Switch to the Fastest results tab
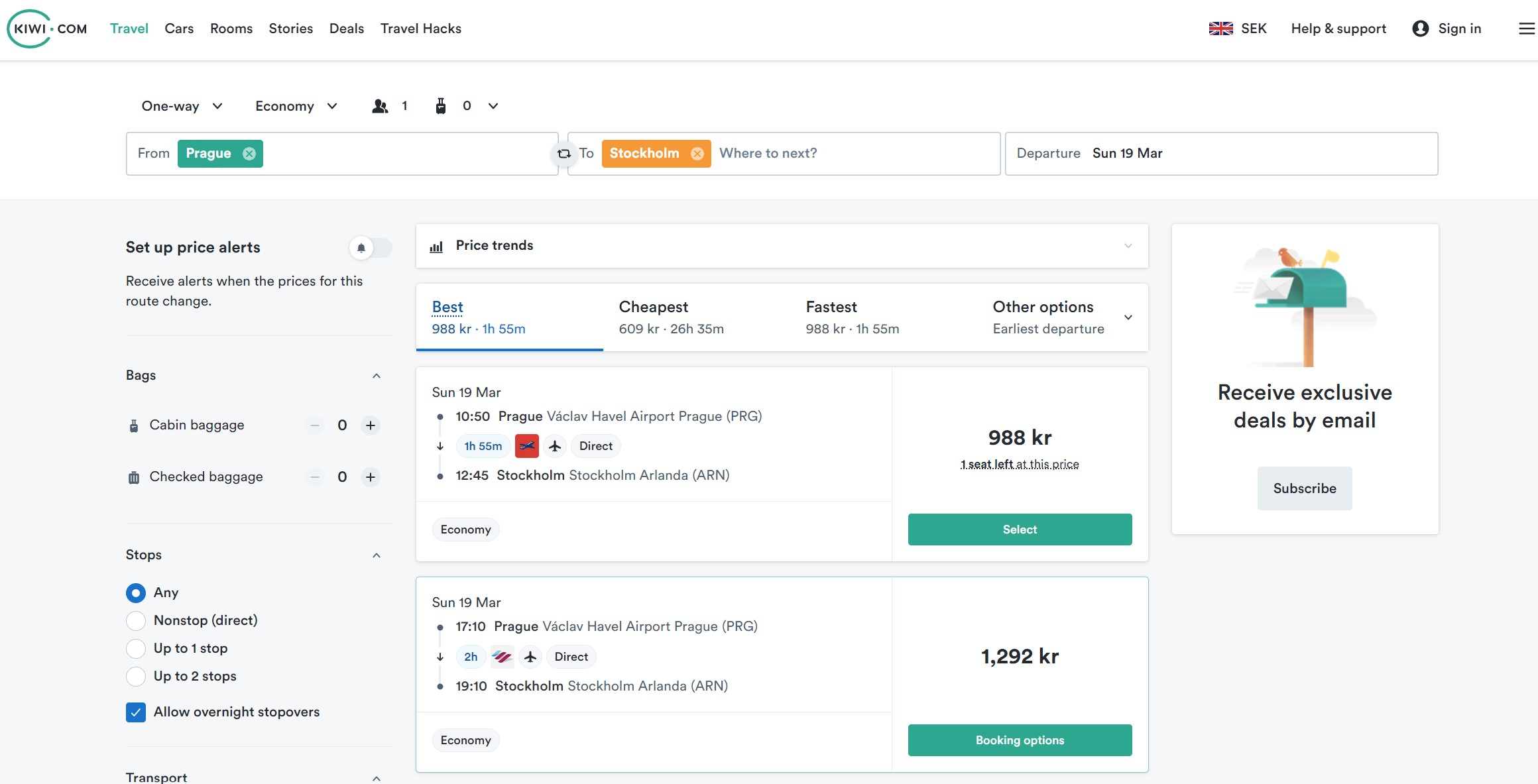 click(884, 317)
